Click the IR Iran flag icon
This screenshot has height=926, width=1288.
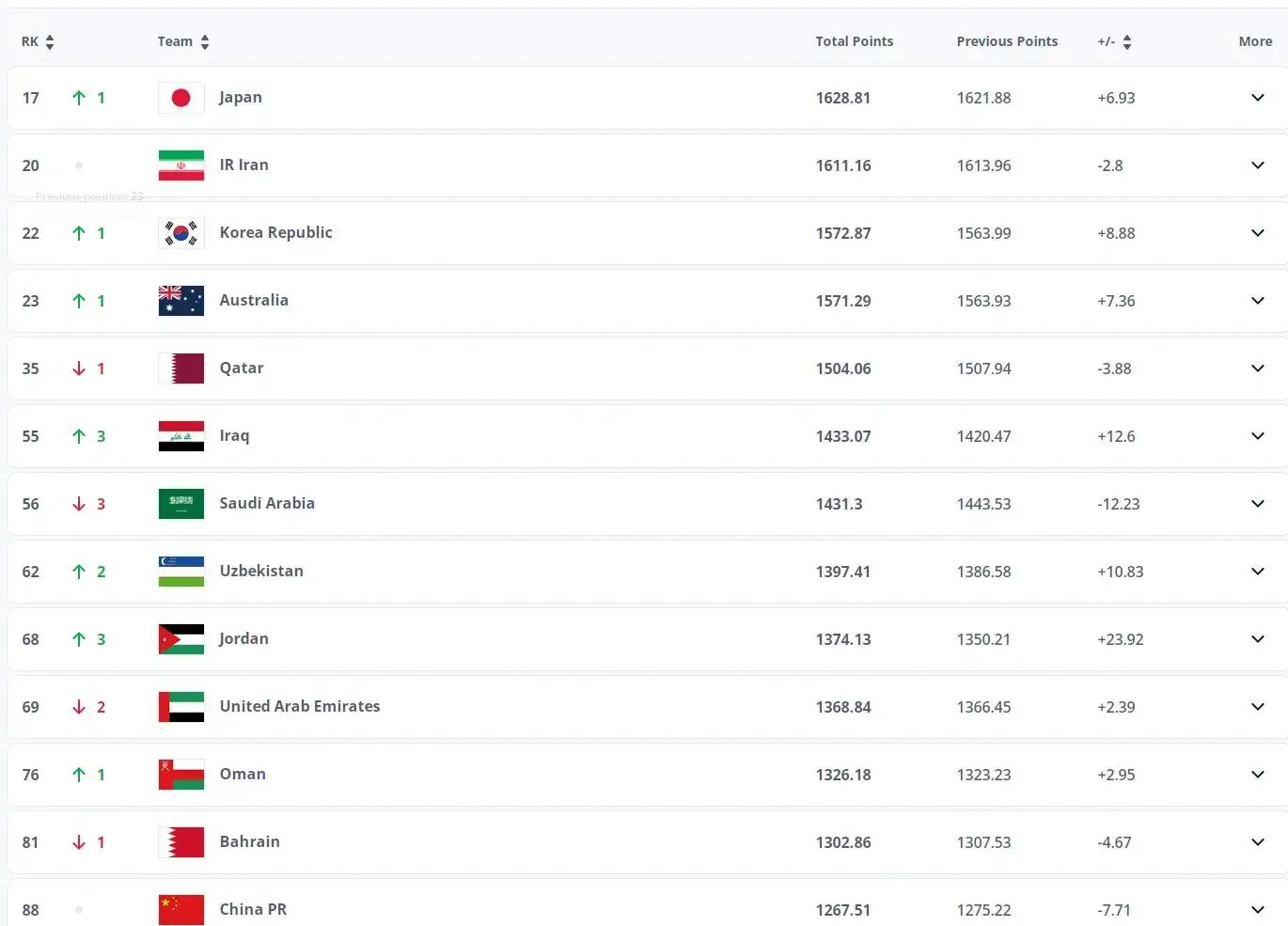tap(181, 165)
